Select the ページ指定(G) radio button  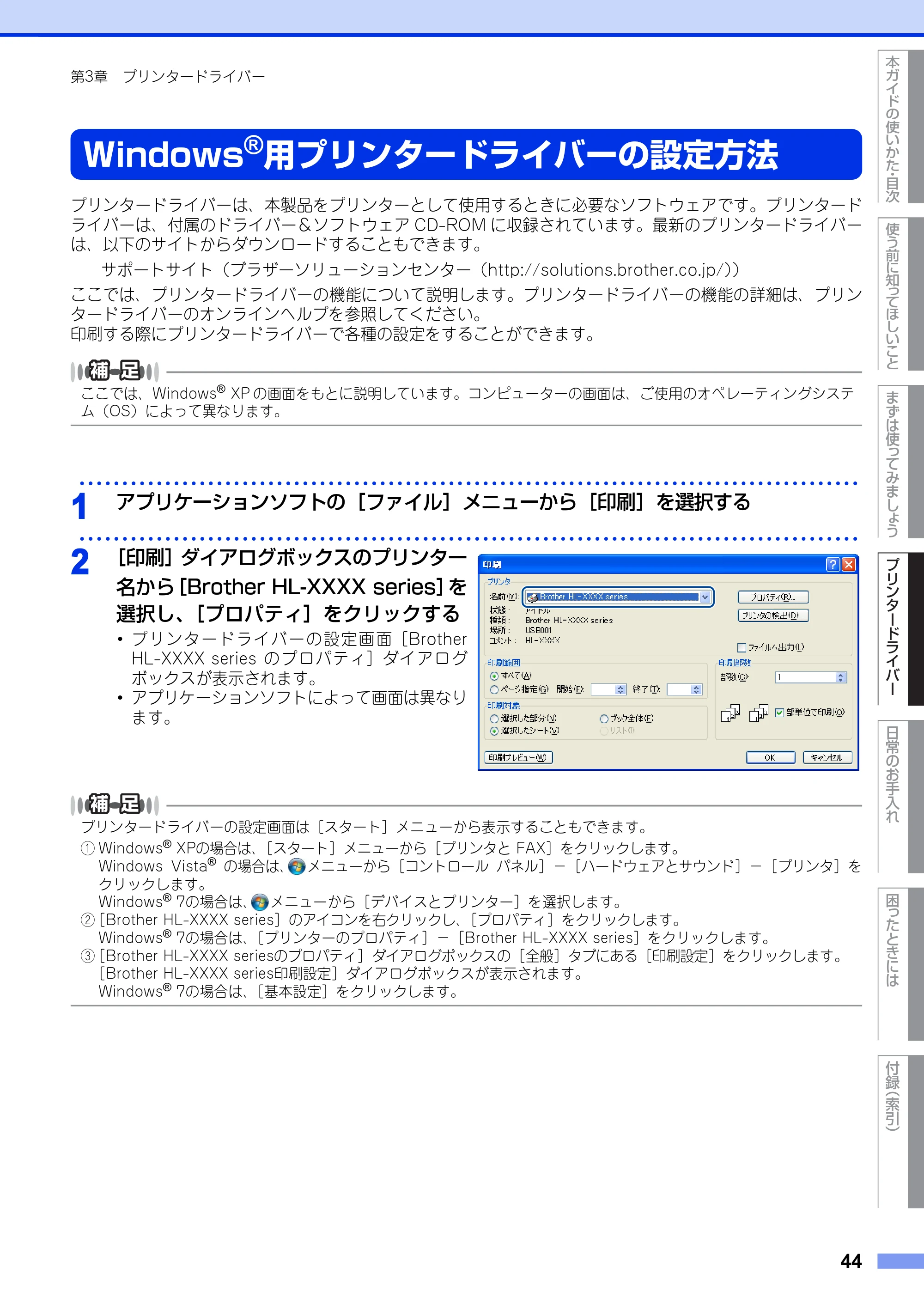click(494, 689)
